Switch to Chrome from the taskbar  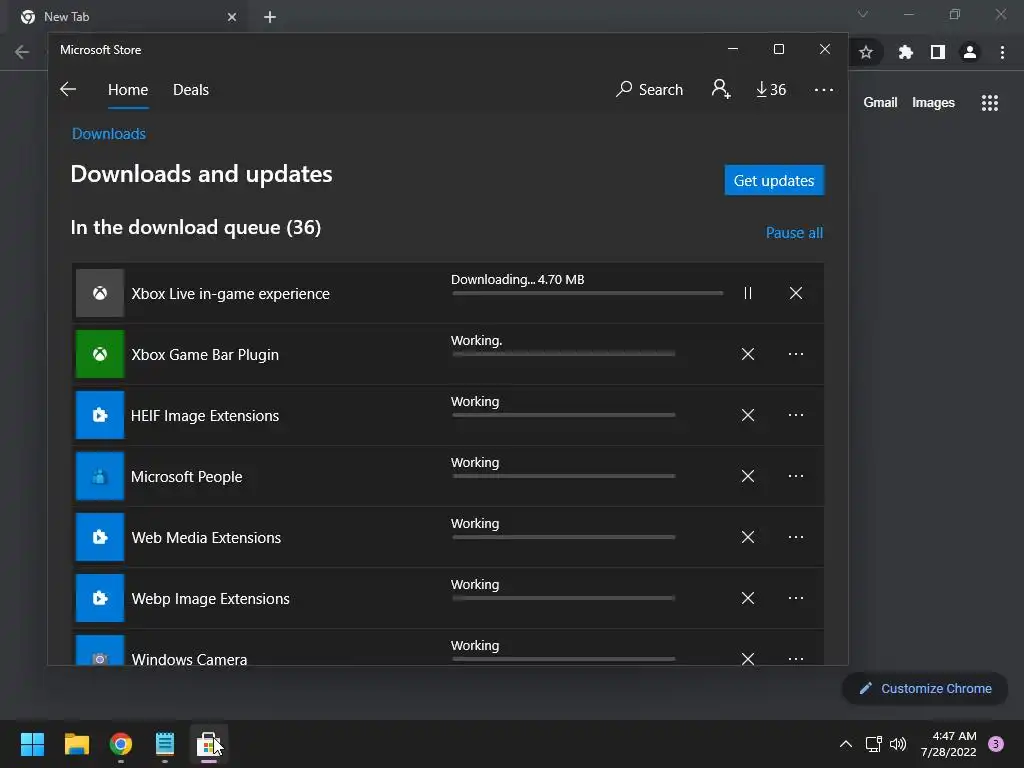pos(121,744)
